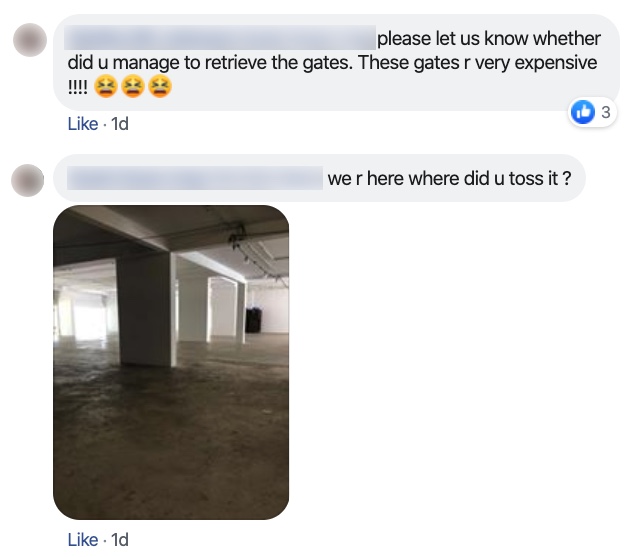Viewport: 627px width, 557px height.
Task: Click the text "These gates r very expensive"
Action: point(477,62)
